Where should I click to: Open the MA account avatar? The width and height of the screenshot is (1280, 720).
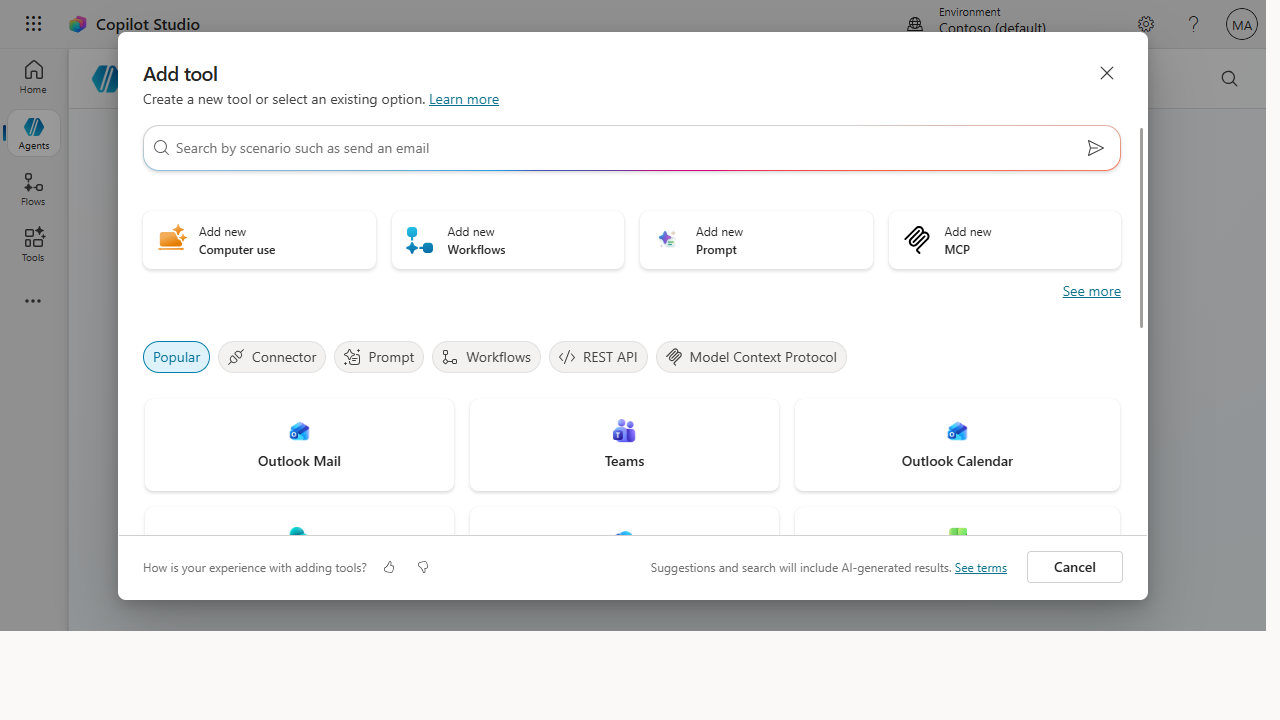1242,24
